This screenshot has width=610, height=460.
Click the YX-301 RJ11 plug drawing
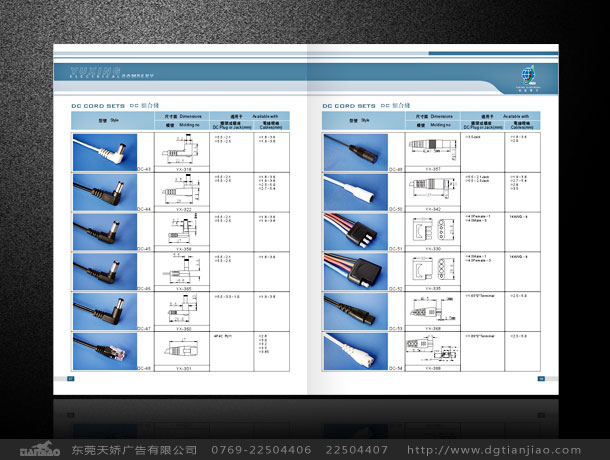[183, 351]
